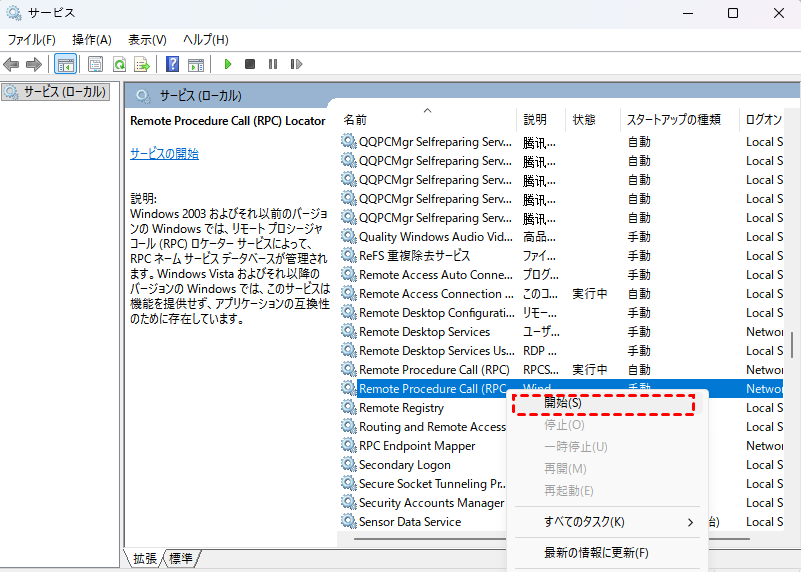The width and height of the screenshot is (801, 572).
Task: Click the green Refresh toolbar icon
Action: click(119, 64)
